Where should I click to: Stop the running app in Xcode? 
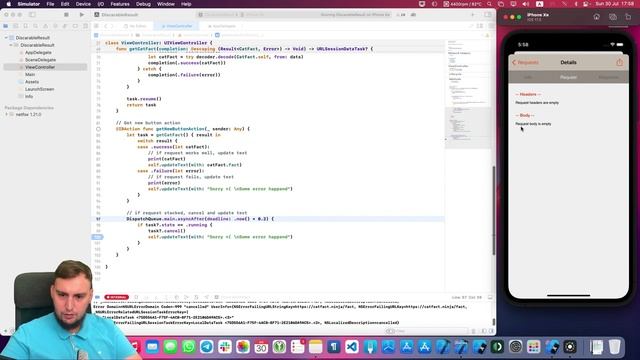click(x=66, y=15)
